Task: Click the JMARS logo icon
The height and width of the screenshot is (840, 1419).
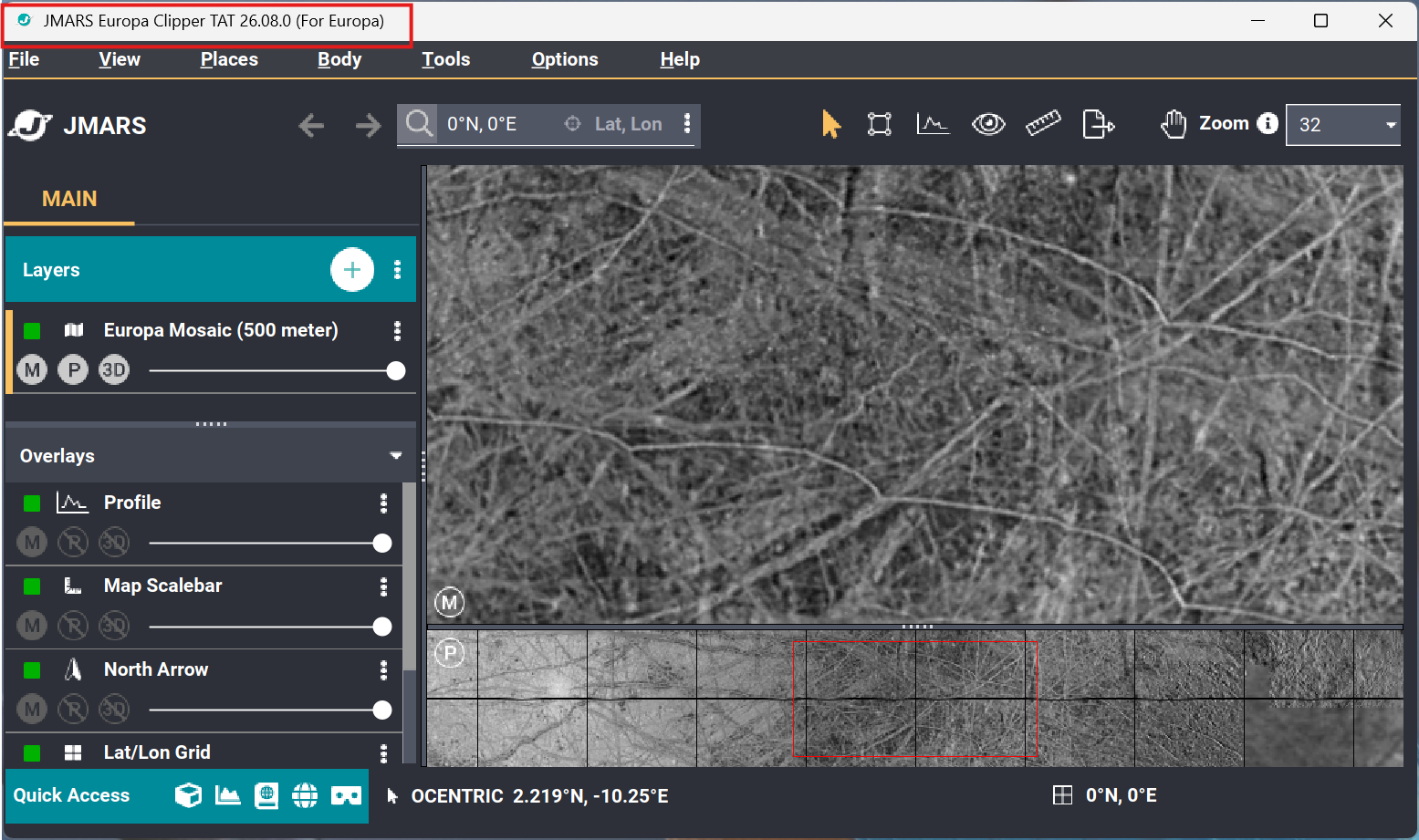Action: 31,125
